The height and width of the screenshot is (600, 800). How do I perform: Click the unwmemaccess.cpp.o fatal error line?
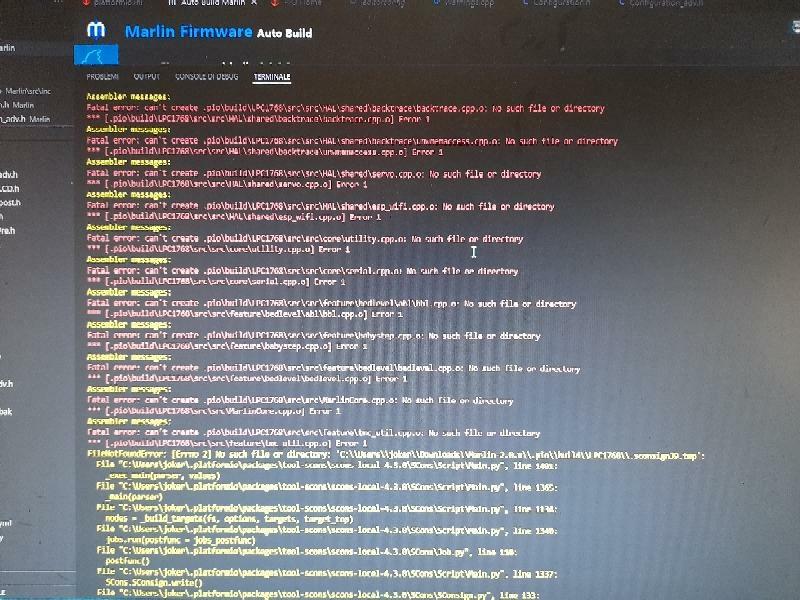coord(352,141)
